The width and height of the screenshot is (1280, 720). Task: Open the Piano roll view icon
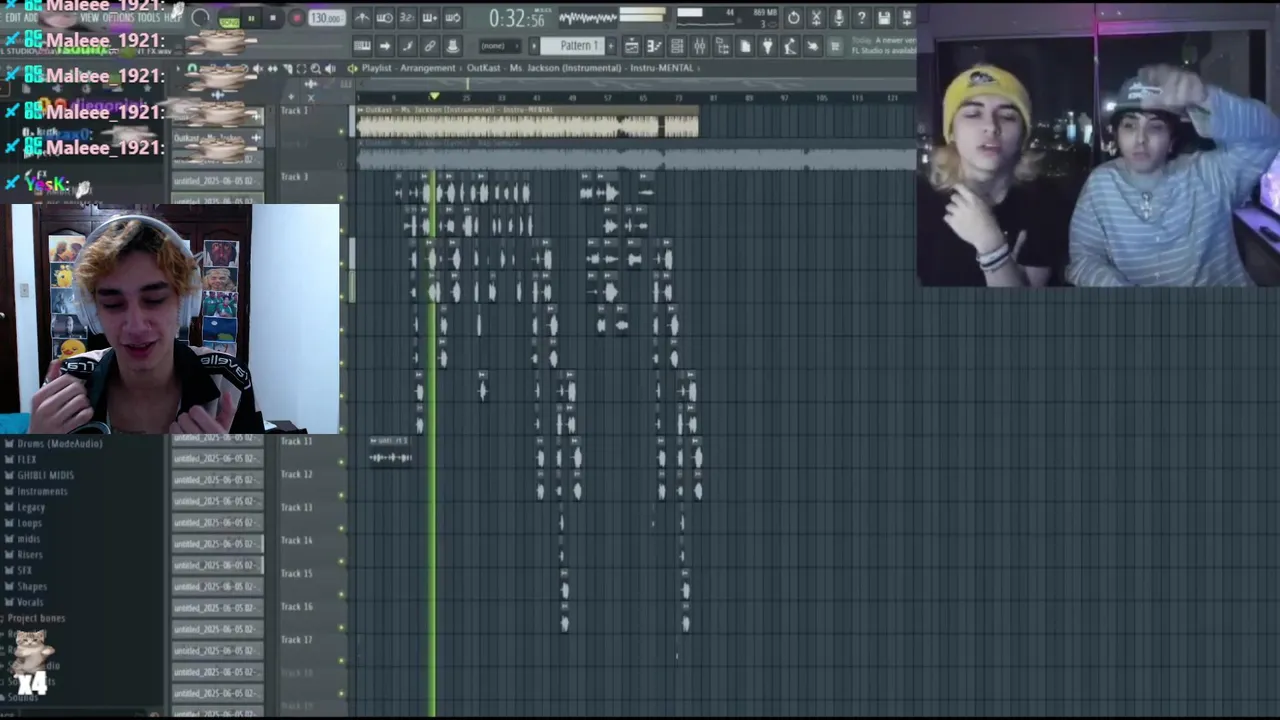[x=654, y=46]
